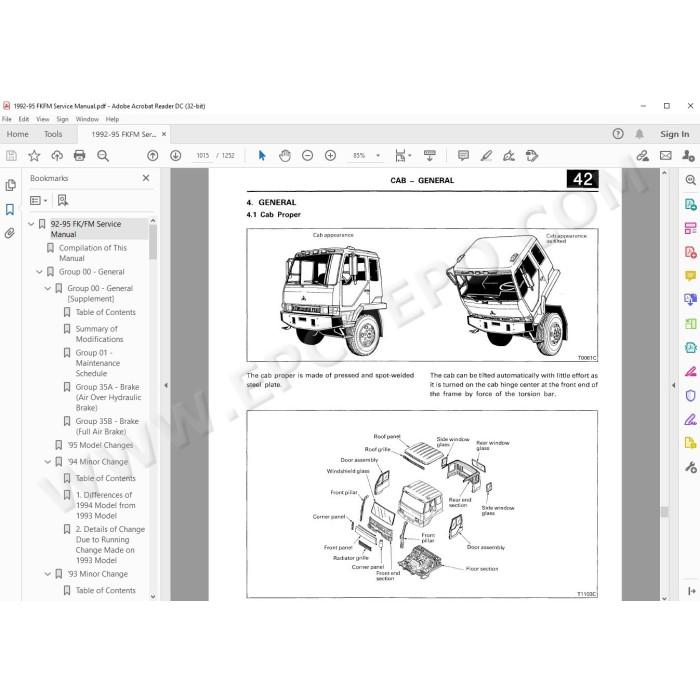Image resolution: width=700 pixels, height=700 pixels.
Task: Toggle bookmarks panel icon in left rail
Action: 10,209
